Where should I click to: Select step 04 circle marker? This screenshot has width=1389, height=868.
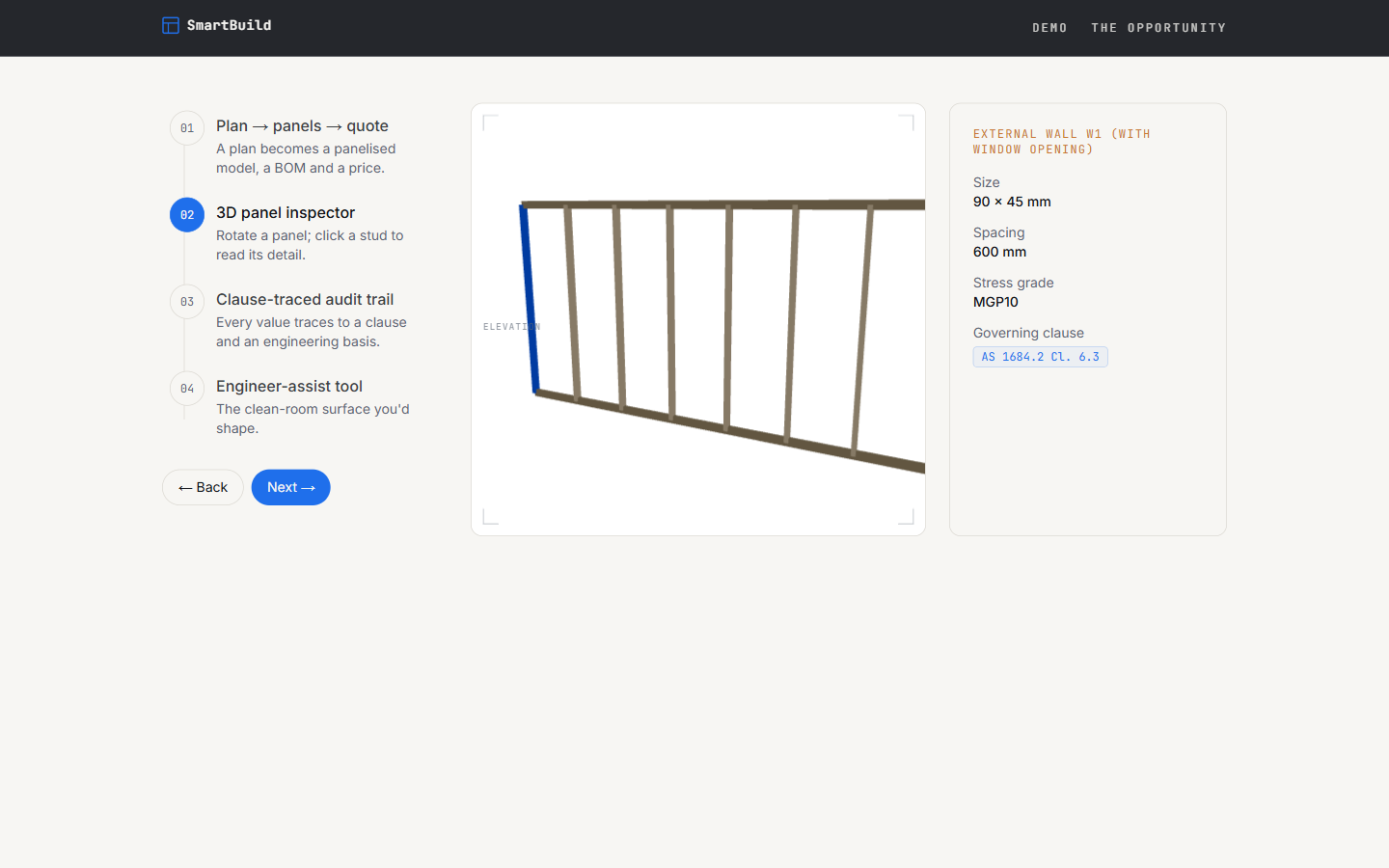(x=187, y=389)
